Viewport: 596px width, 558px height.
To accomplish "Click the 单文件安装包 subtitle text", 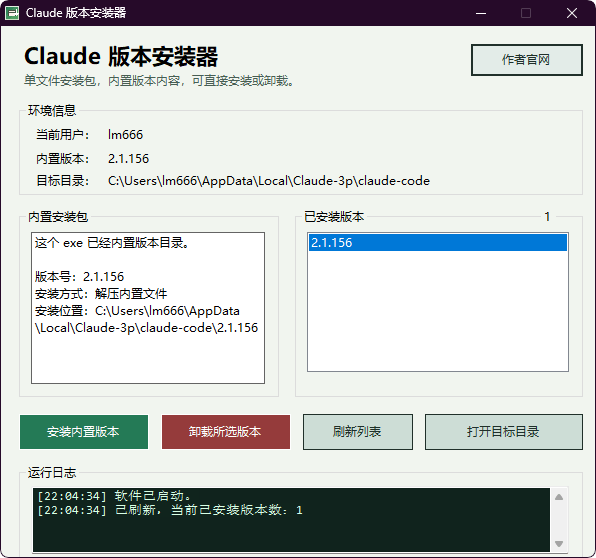I will (159, 81).
